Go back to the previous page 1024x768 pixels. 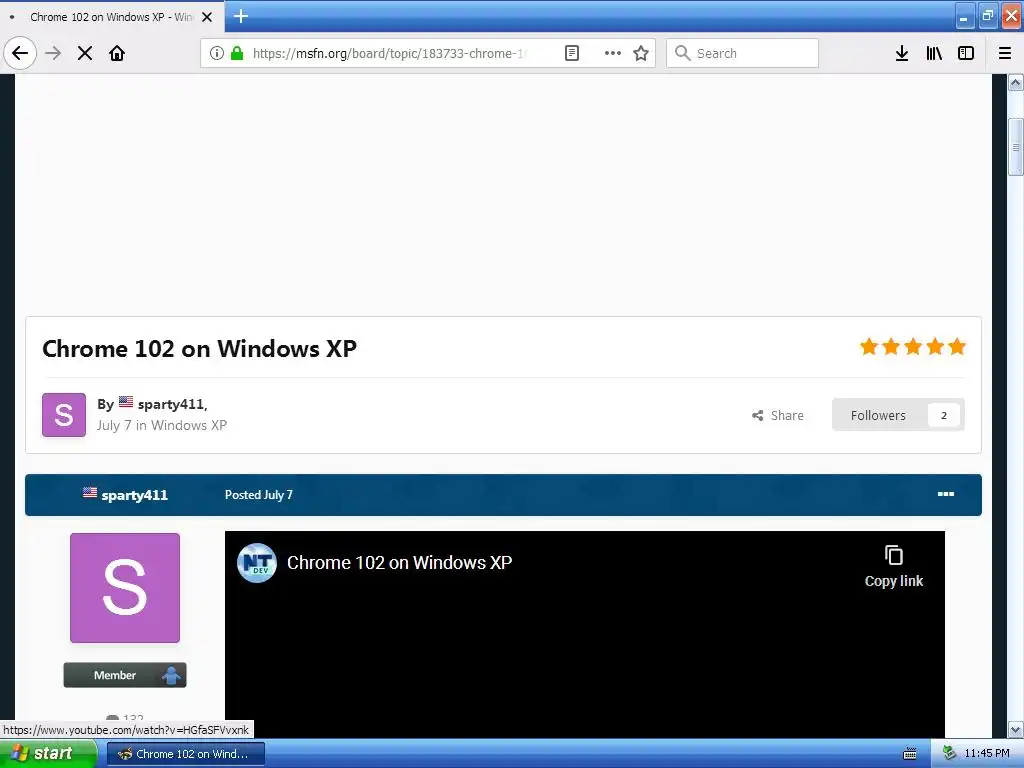coord(20,53)
